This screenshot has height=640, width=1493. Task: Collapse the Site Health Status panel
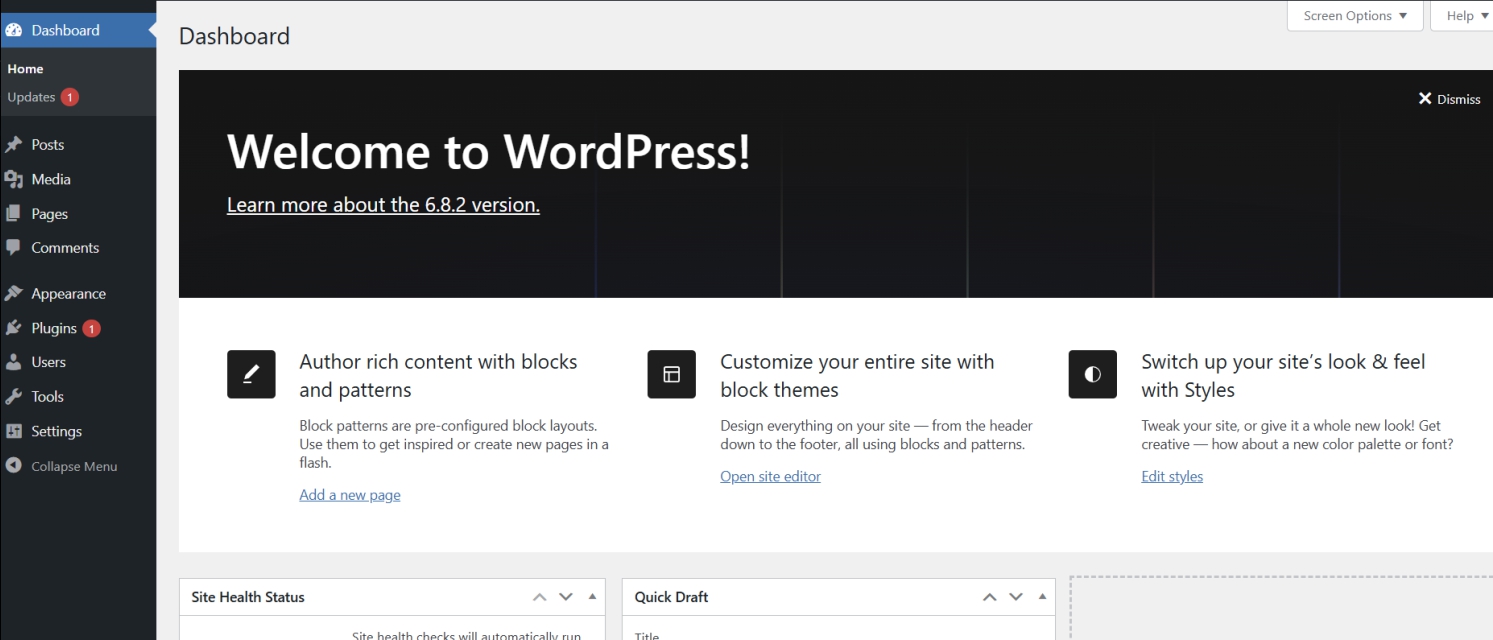coord(592,596)
